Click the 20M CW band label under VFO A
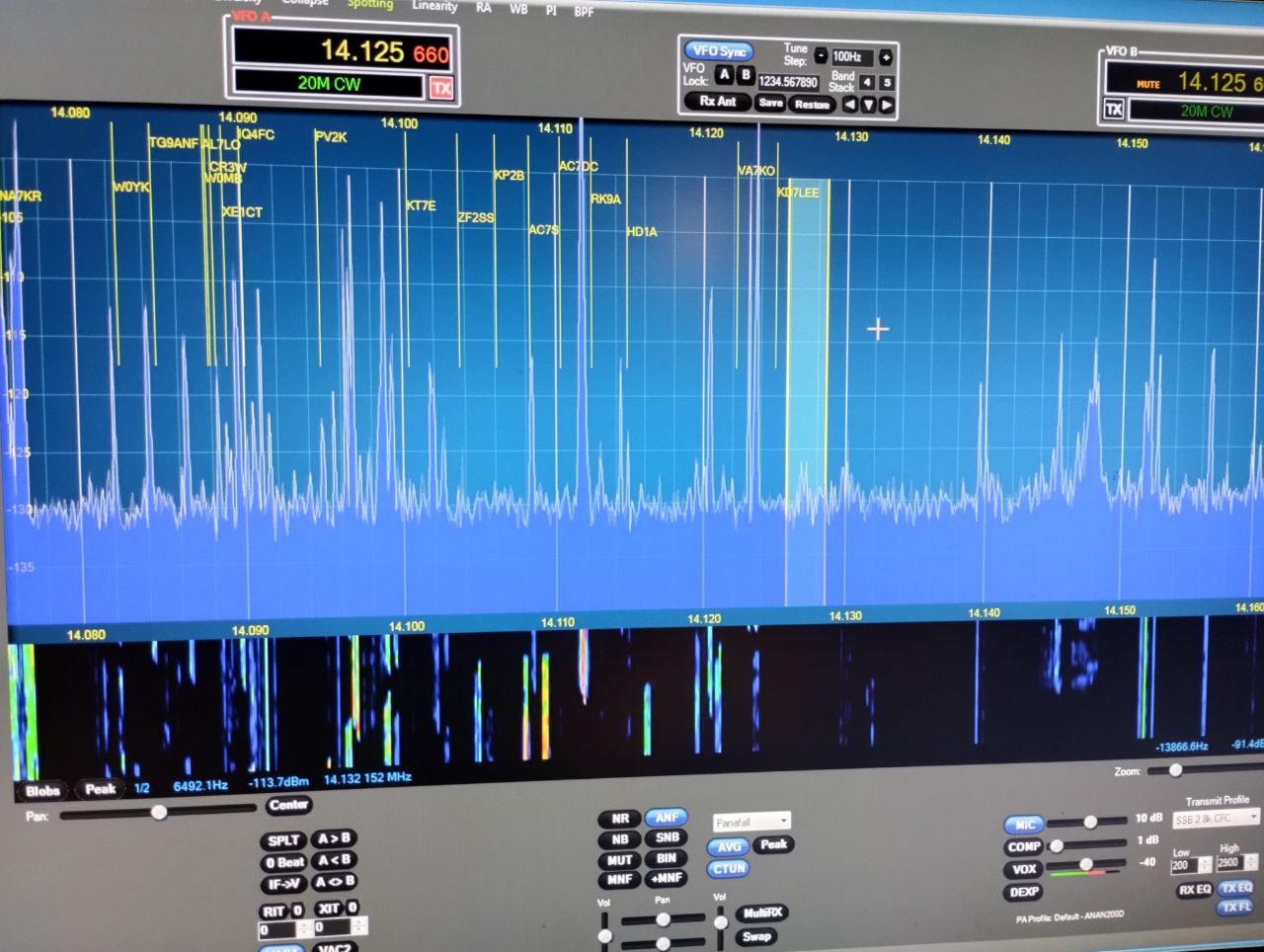Viewport: 1264px width, 952px height. click(x=329, y=84)
